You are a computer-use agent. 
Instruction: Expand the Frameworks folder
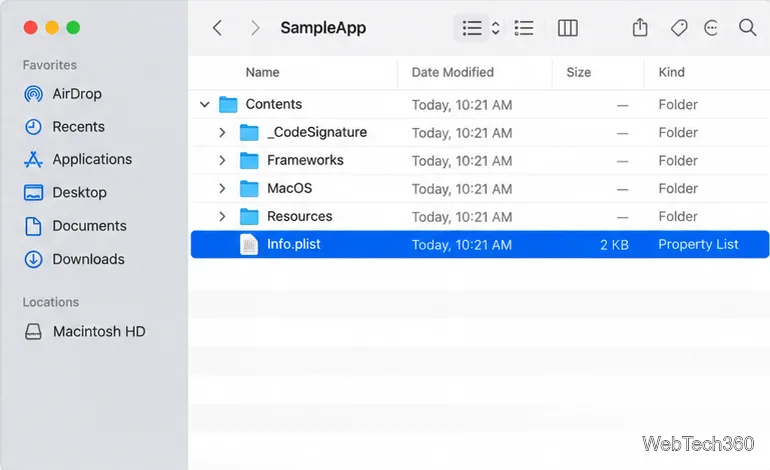tap(222, 161)
